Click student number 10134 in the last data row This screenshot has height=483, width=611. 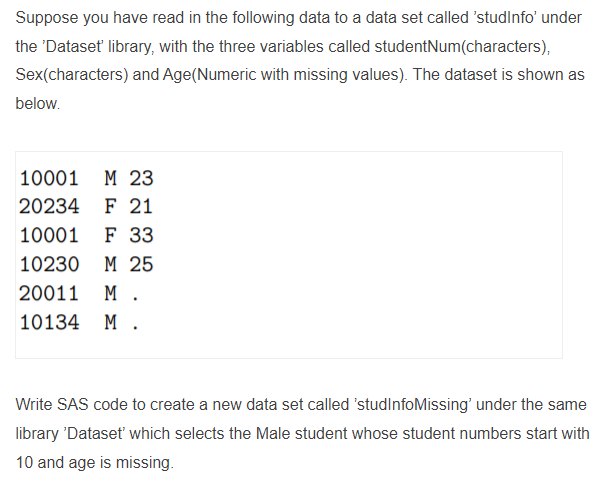coord(49,322)
